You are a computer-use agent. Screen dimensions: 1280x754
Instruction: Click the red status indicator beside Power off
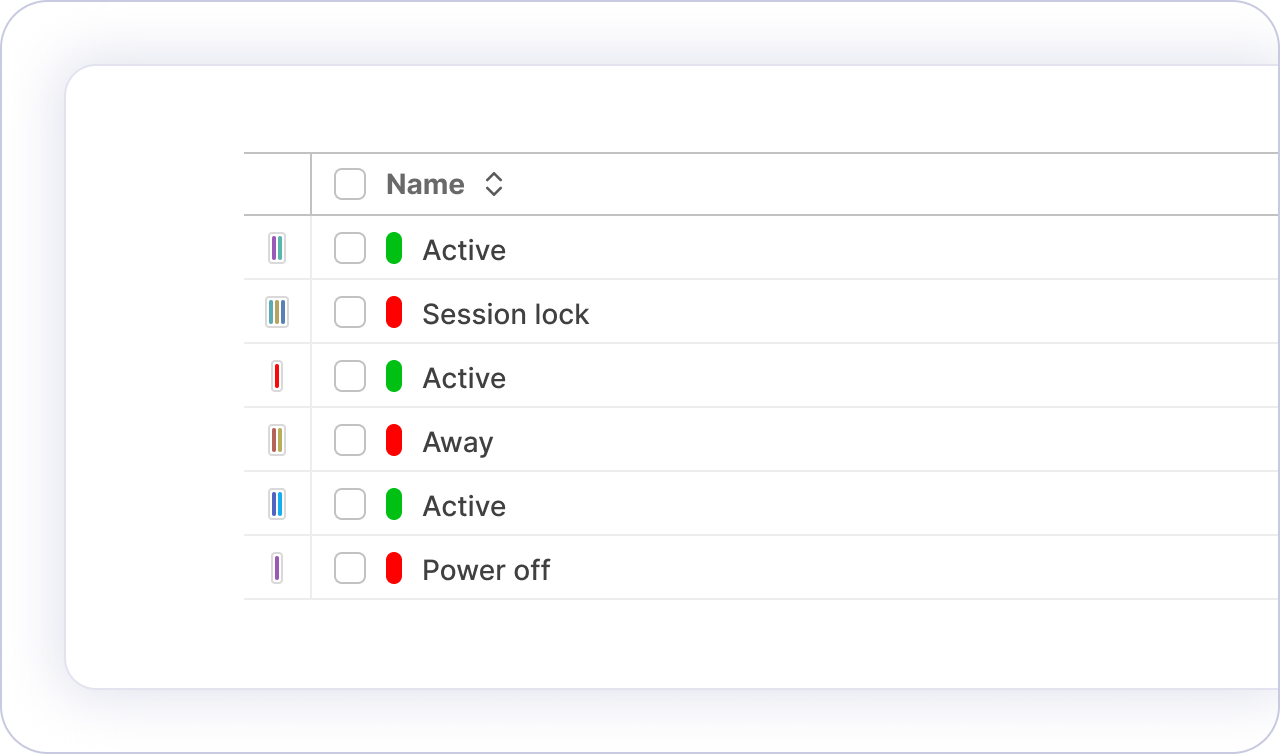click(x=394, y=568)
